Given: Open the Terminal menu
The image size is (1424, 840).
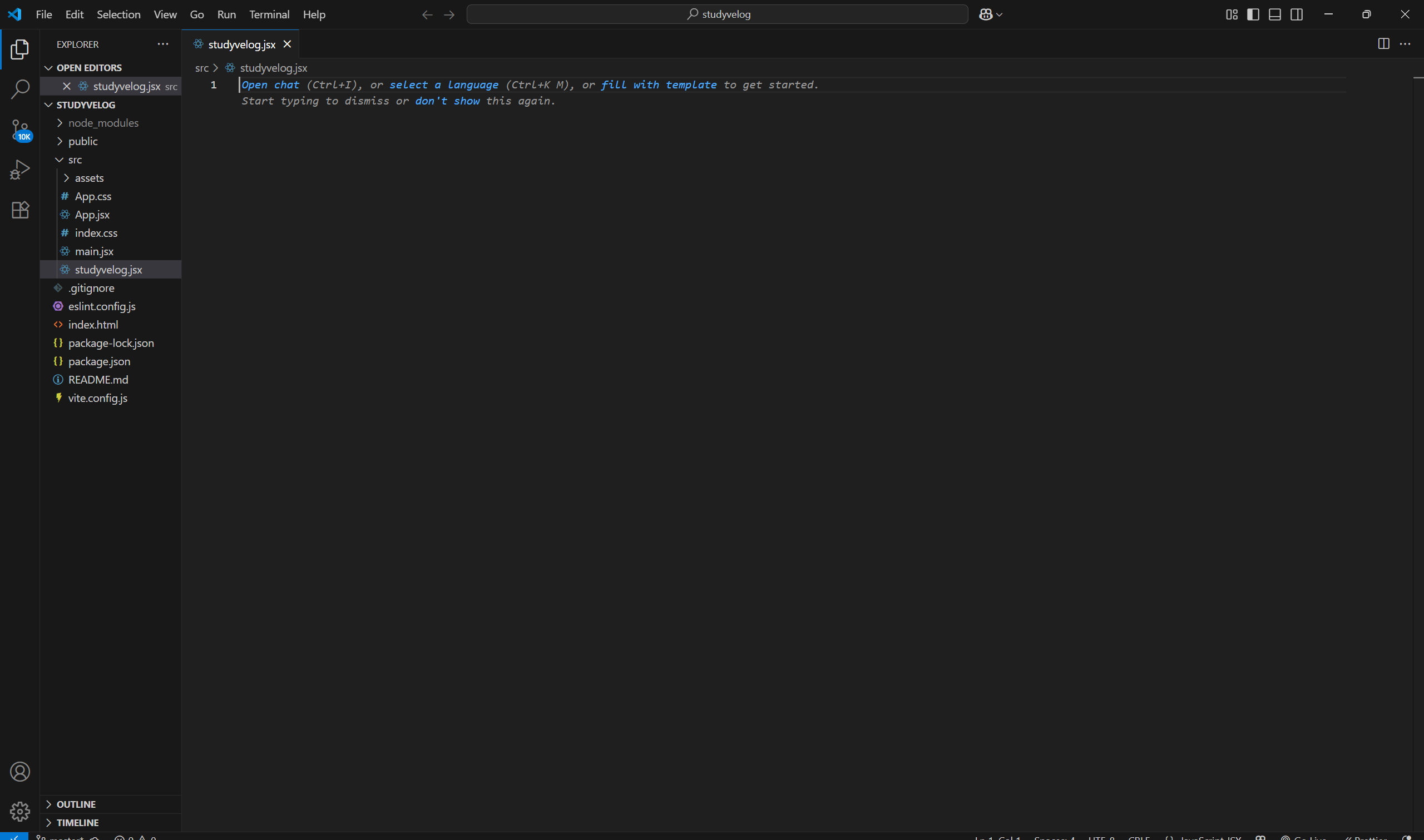Looking at the screenshot, I should point(269,14).
